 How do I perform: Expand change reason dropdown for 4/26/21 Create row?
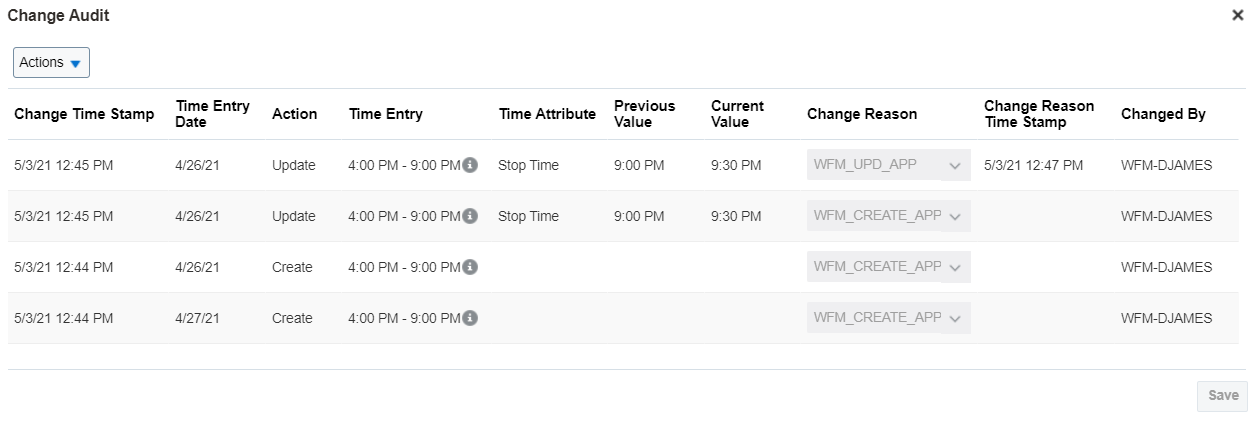954,267
